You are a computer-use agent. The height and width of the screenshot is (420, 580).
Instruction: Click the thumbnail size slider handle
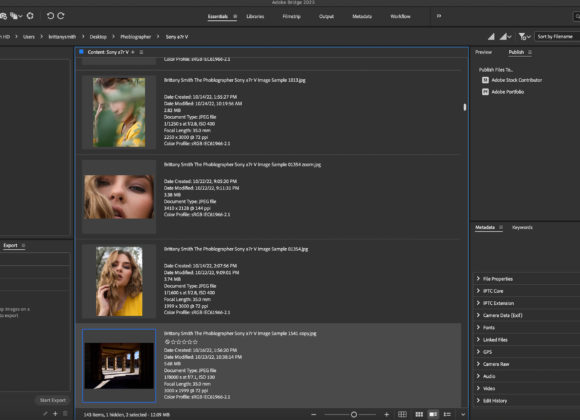354,414
